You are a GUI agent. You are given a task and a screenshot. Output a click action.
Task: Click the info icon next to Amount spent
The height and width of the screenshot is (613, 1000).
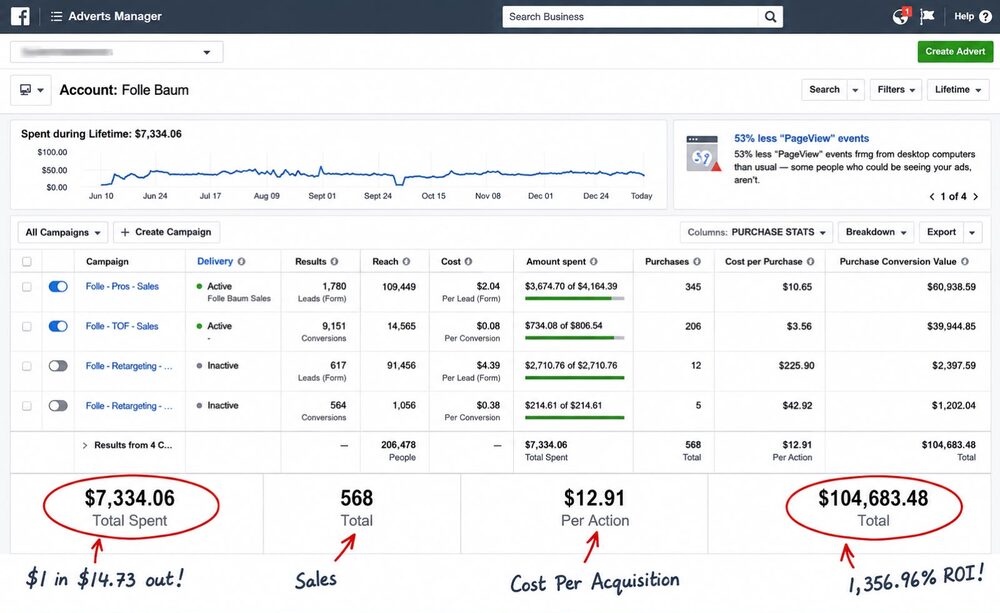(594, 262)
